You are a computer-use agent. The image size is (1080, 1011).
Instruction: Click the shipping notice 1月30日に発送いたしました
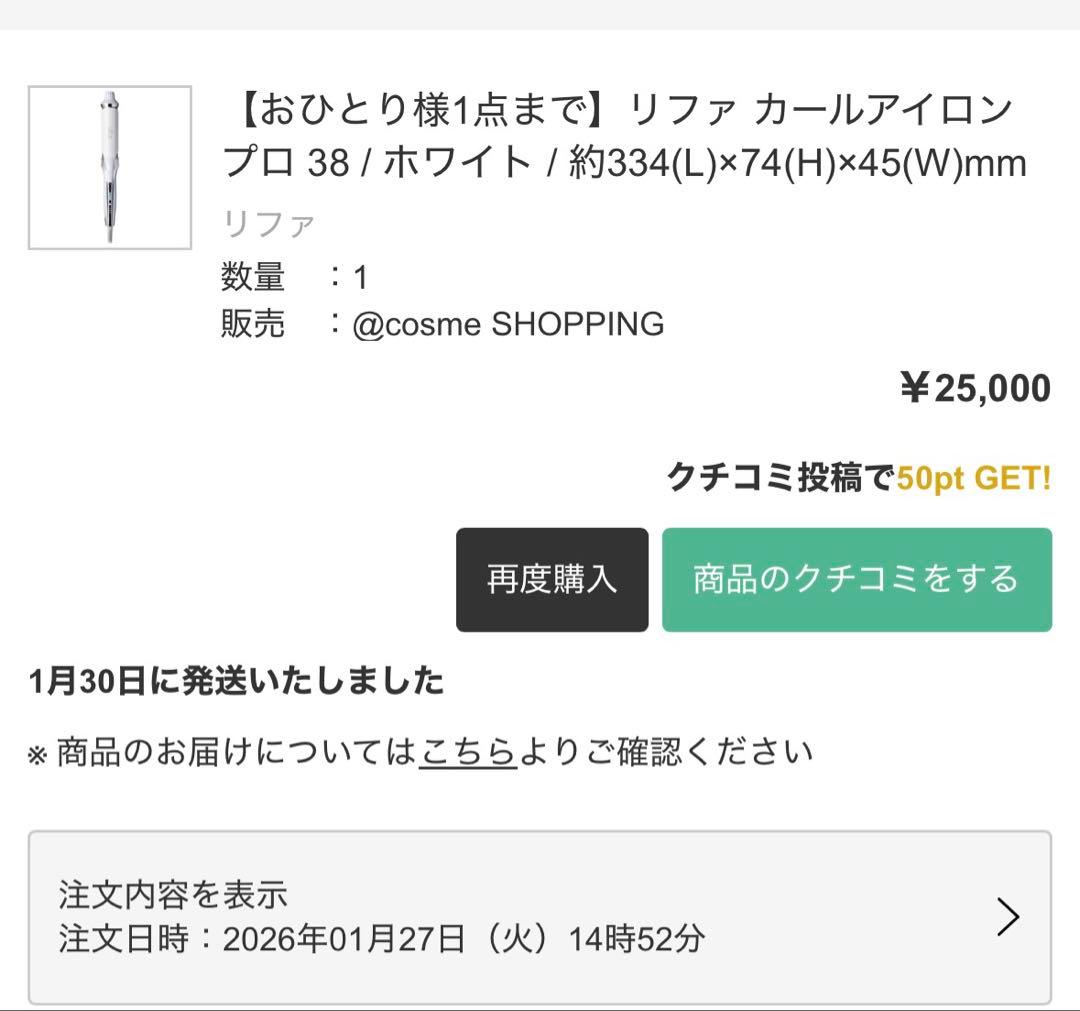[235, 682]
